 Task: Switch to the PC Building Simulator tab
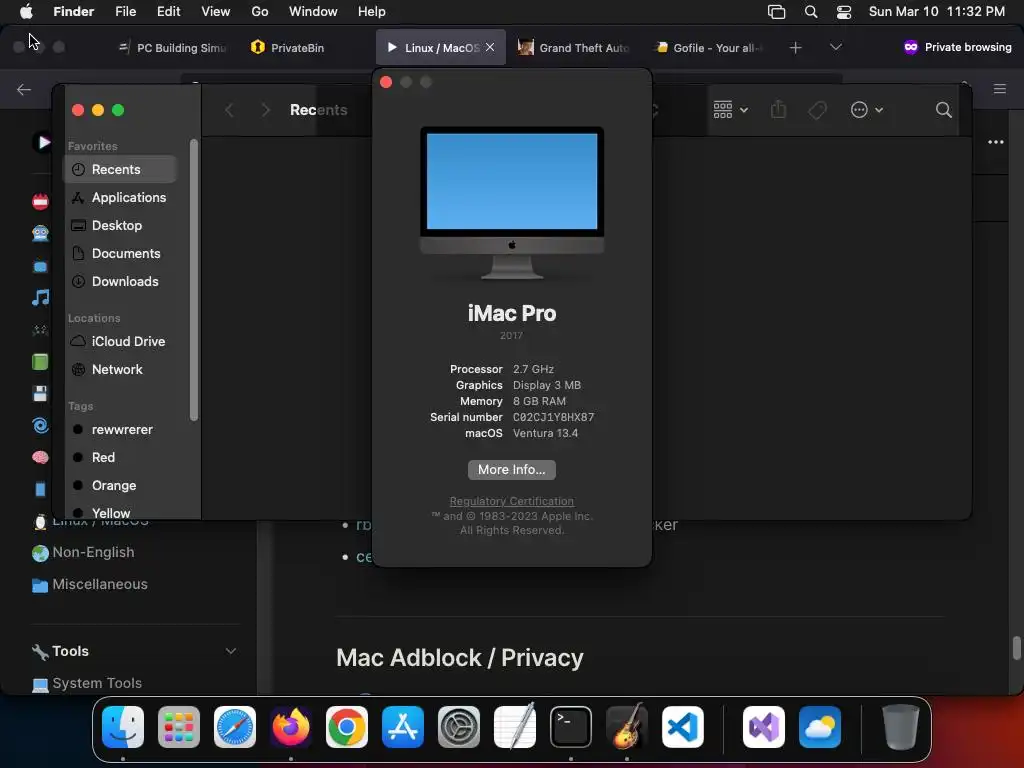pos(172,48)
